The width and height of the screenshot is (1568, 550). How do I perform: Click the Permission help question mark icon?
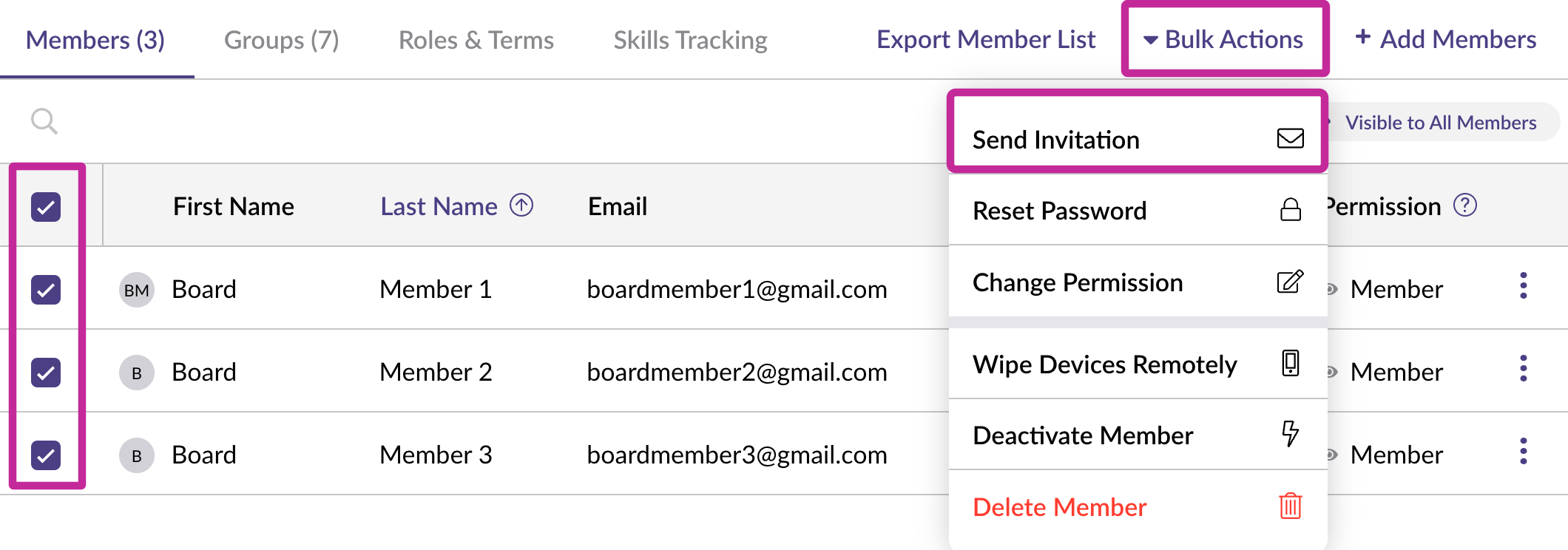click(x=1464, y=205)
